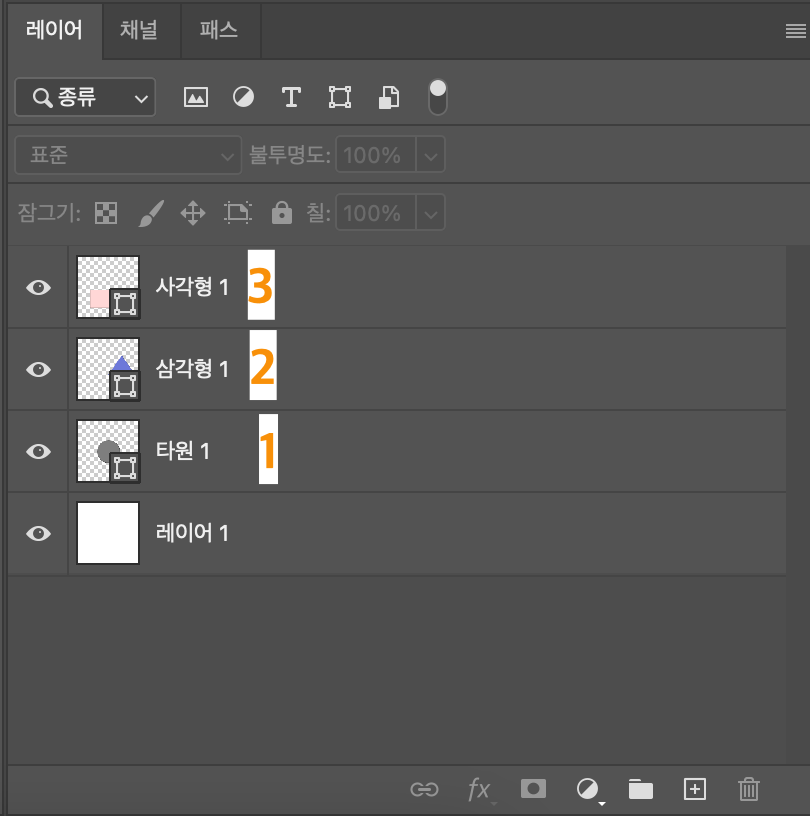Create a new group folder
810x816 pixels.
(640, 789)
